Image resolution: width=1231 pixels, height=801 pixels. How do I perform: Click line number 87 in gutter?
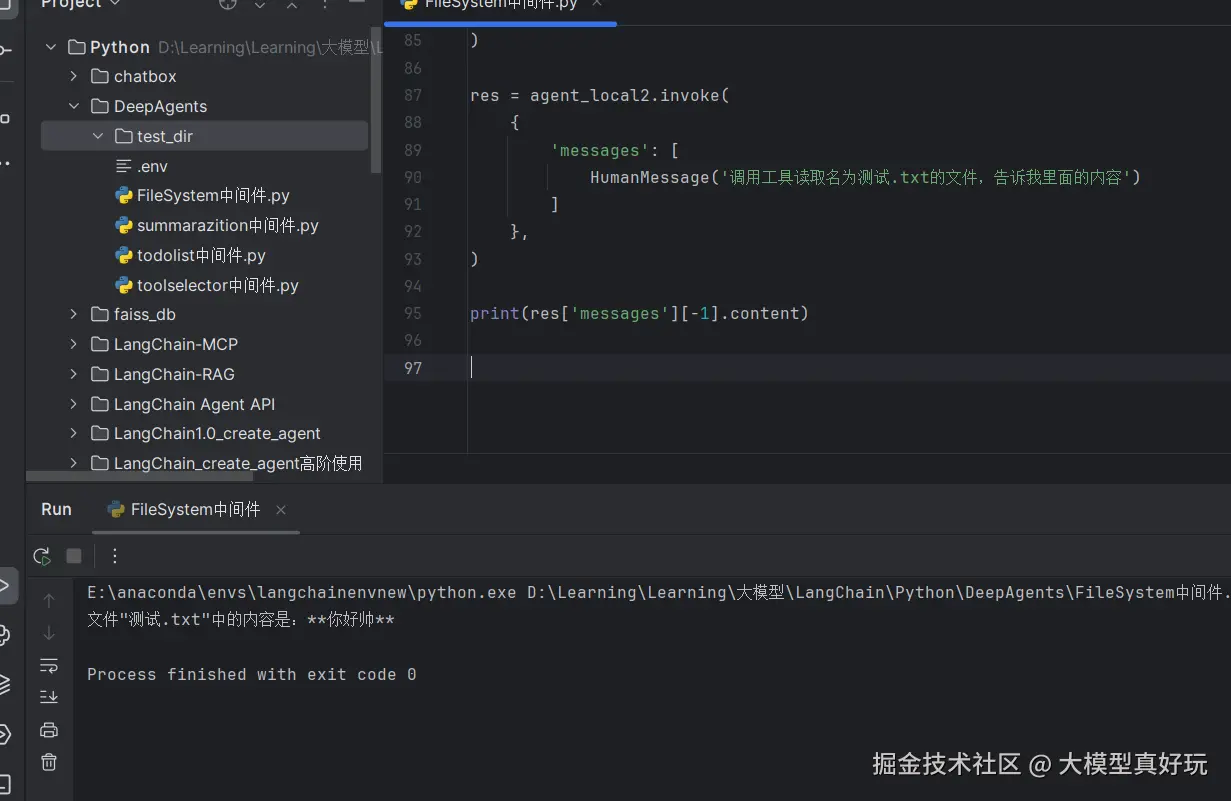click(x=412, y=96)
